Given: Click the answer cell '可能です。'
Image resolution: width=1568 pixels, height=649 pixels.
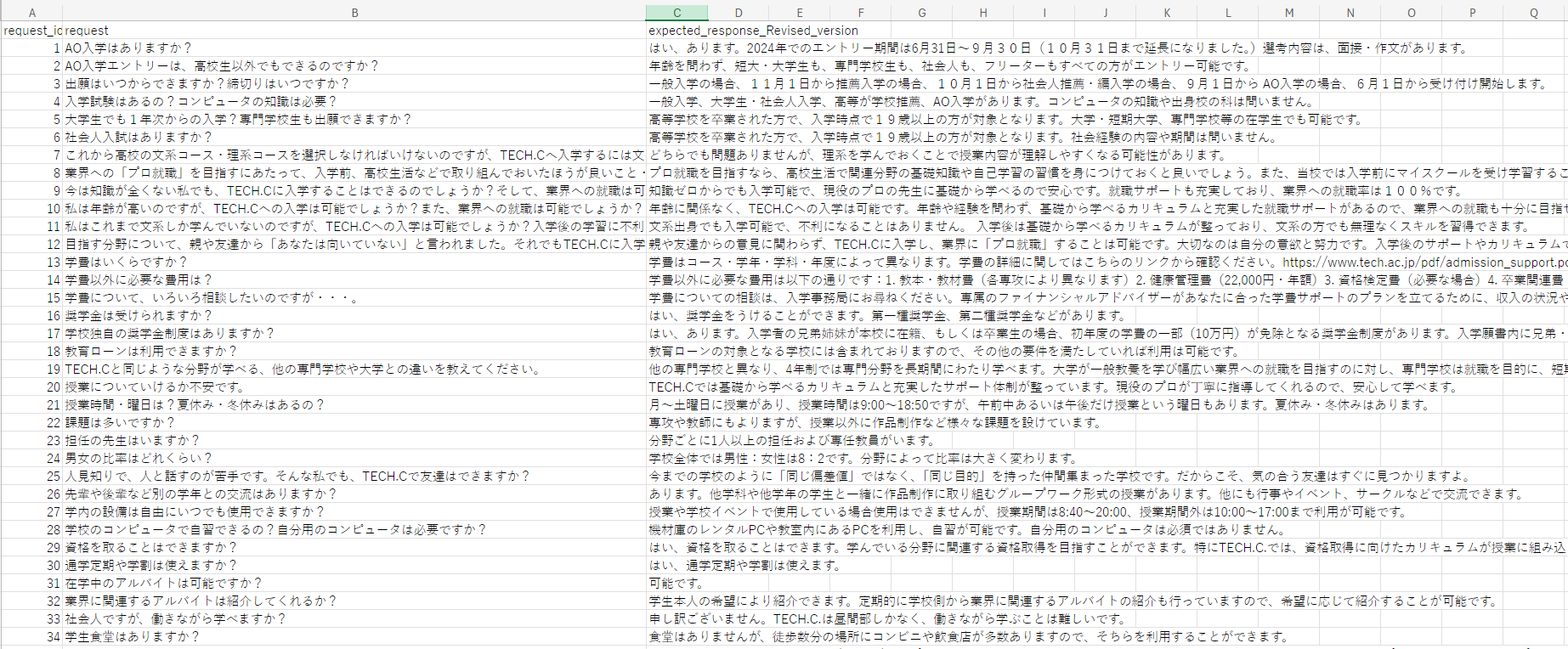Looking at the screenshot, I should tap(676, 584).
